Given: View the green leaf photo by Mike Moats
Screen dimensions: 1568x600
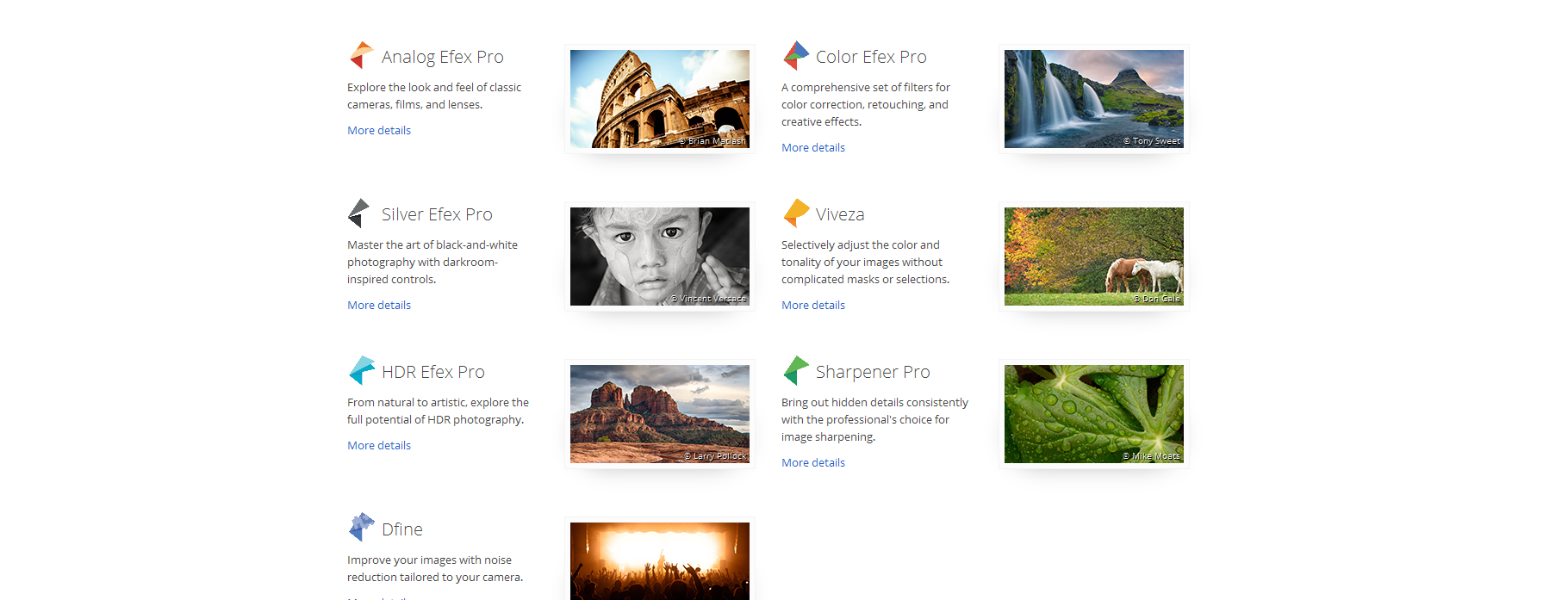Looking at the screenshot, I should point(1094,414).
